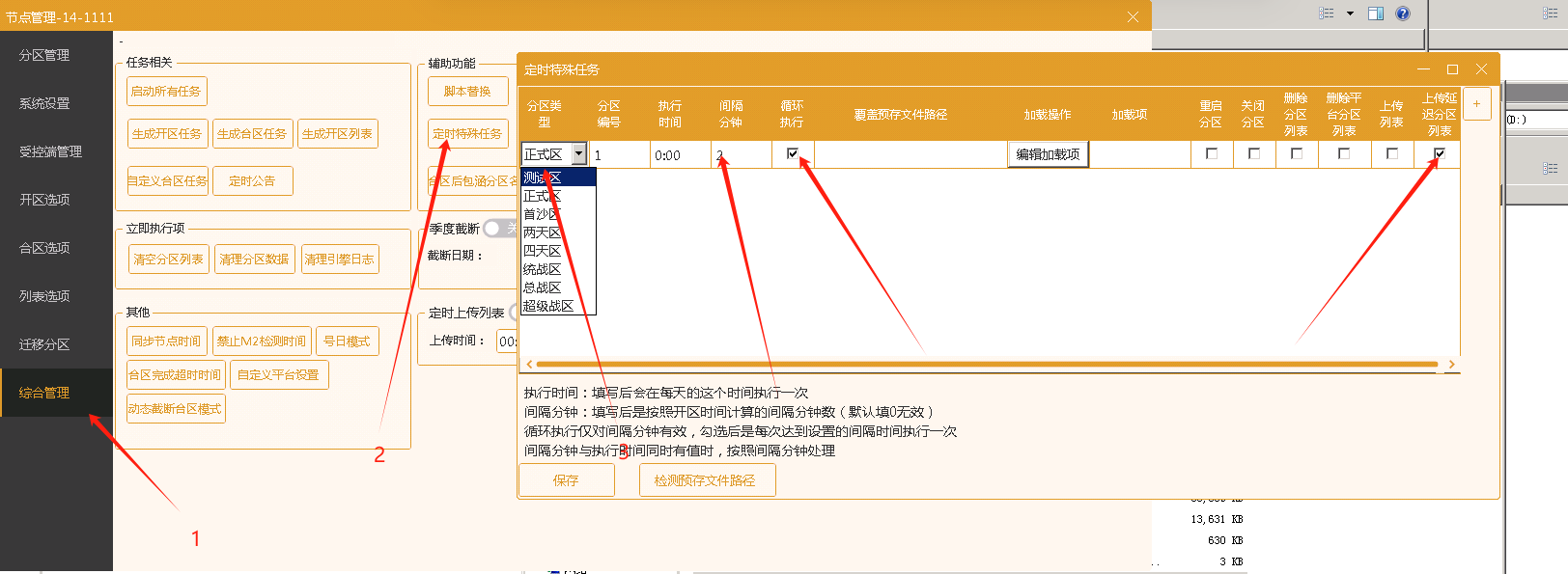This screenshot has width=1568, height=574.
Task: Click the 检测预存文件路径 button
Action: [x=707, y=480]
